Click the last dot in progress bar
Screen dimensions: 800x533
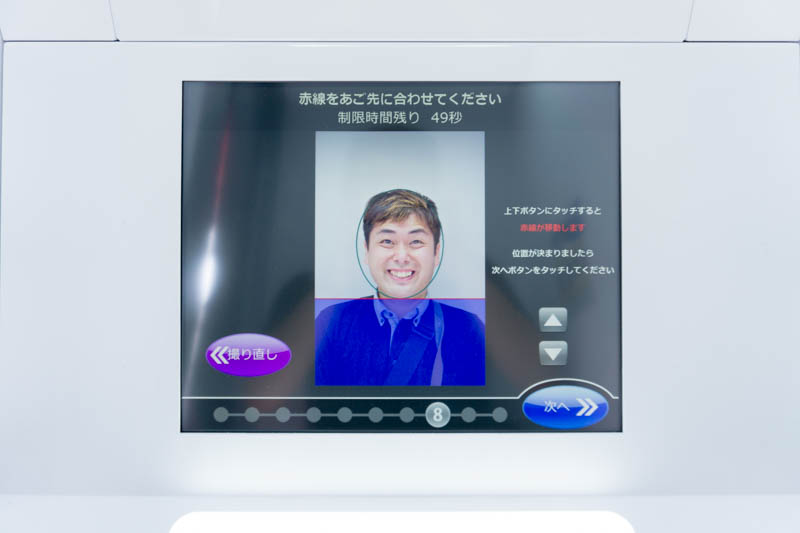coord(499,414)
